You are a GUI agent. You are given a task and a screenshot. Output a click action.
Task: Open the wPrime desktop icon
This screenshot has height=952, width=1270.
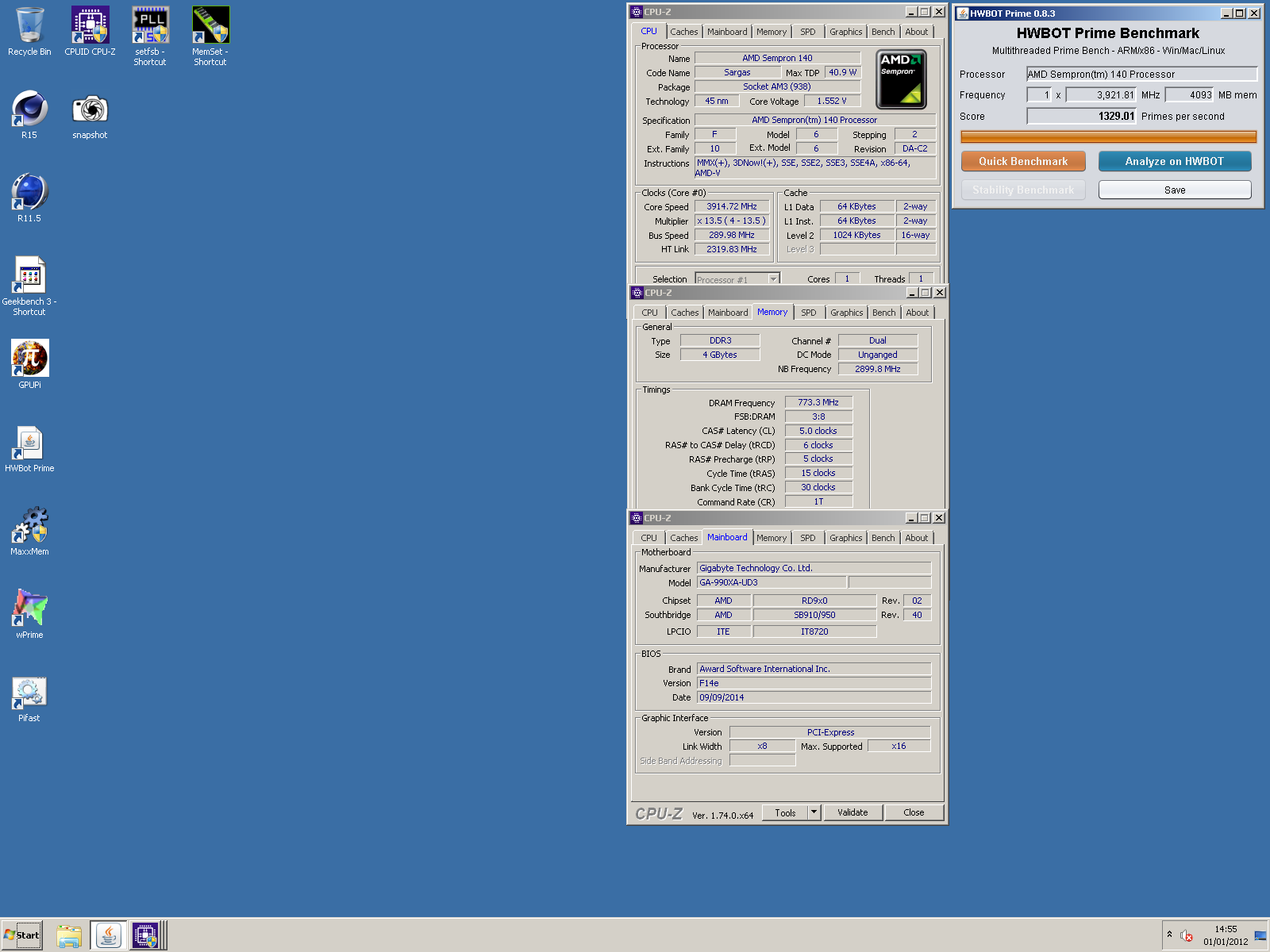(x=29, y=615)
